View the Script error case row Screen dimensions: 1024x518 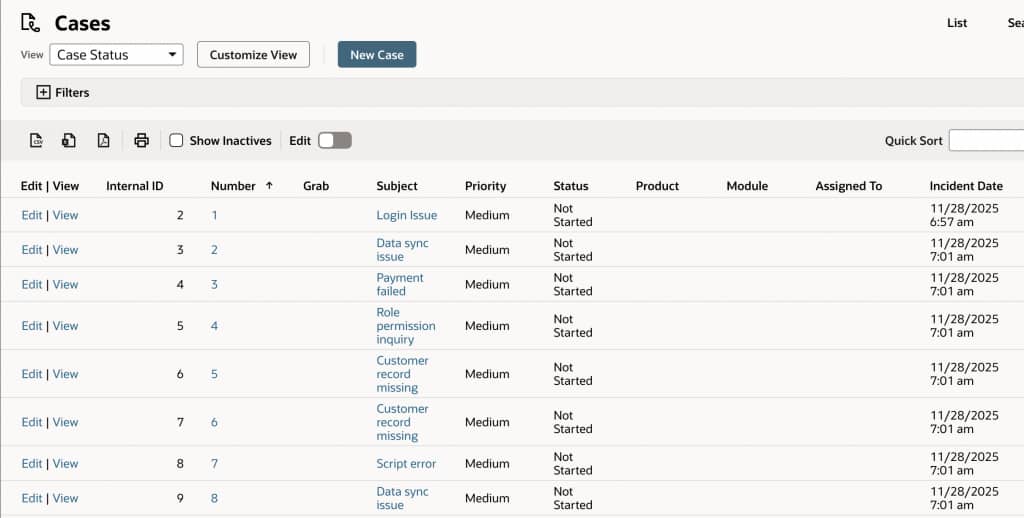click(x=66, y=464)
